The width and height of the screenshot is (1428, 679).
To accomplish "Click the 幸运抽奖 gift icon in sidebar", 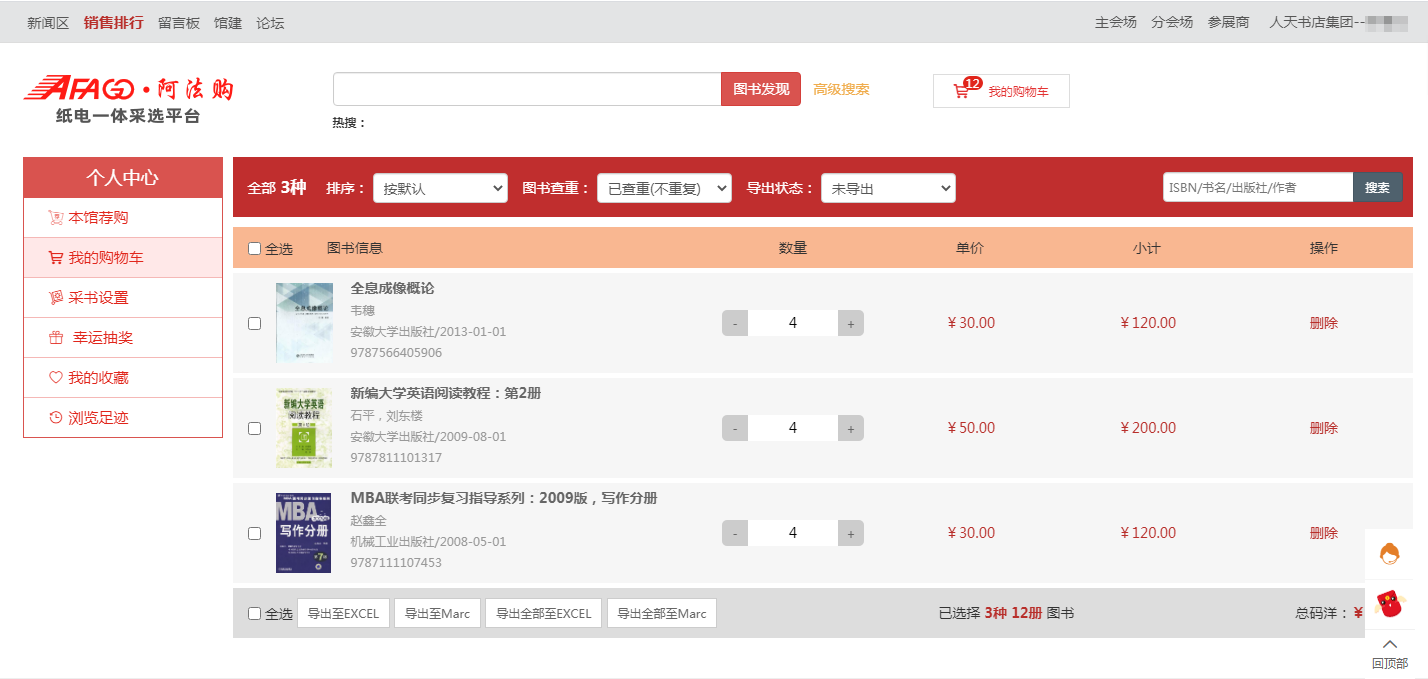I will (x=56, y=338).
